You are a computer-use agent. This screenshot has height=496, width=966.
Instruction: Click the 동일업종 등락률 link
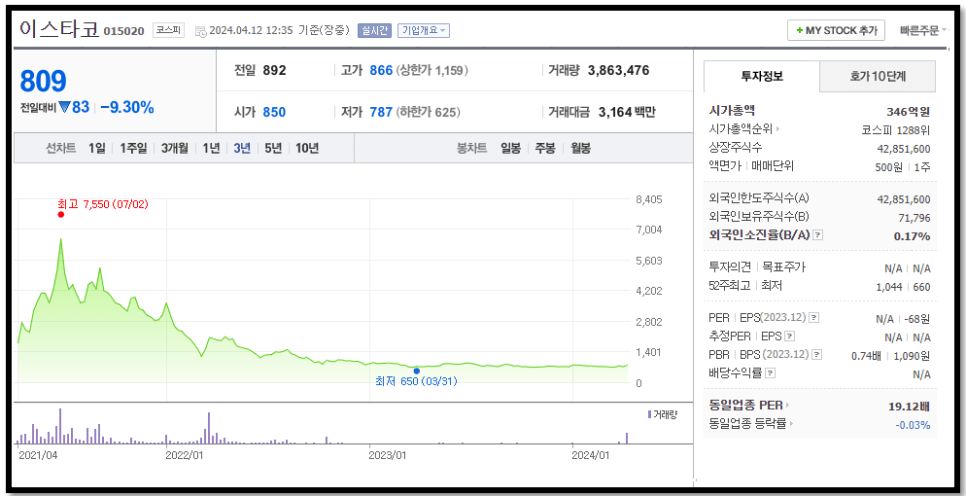(x=749, y=425)
